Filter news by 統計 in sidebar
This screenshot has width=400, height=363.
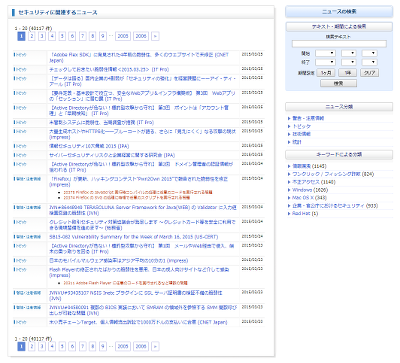pyautogui.click(x=297, y=142)
